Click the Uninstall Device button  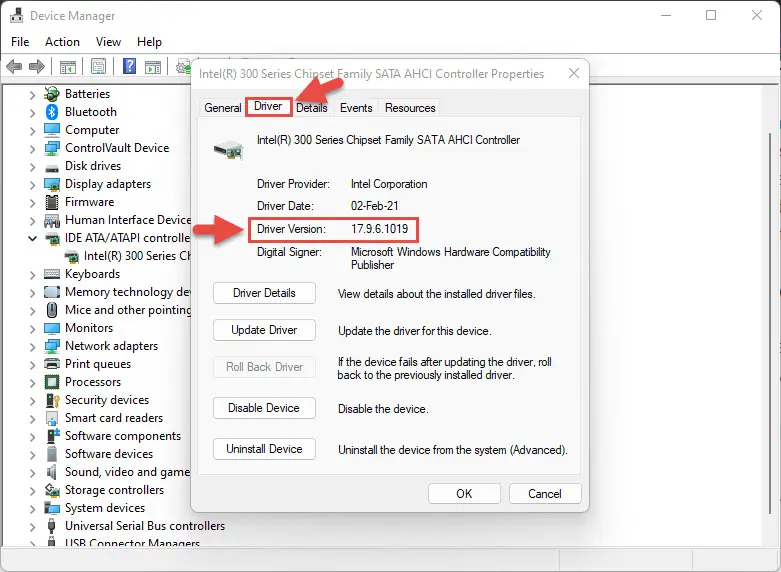coord(264,449)
